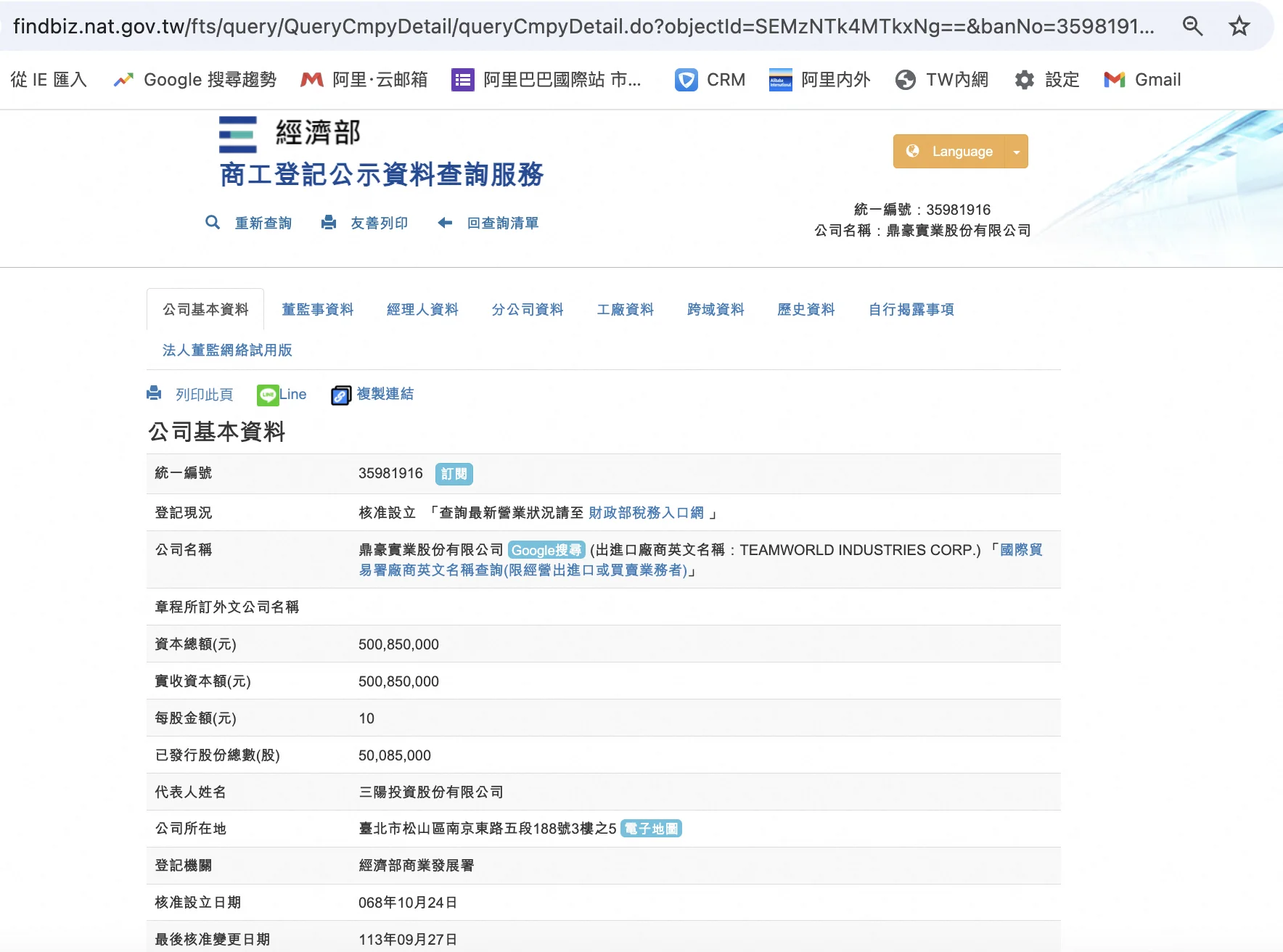Click the 重新查詢 link
This screenshot has height=952, width=1283.
tap(263, 223)
